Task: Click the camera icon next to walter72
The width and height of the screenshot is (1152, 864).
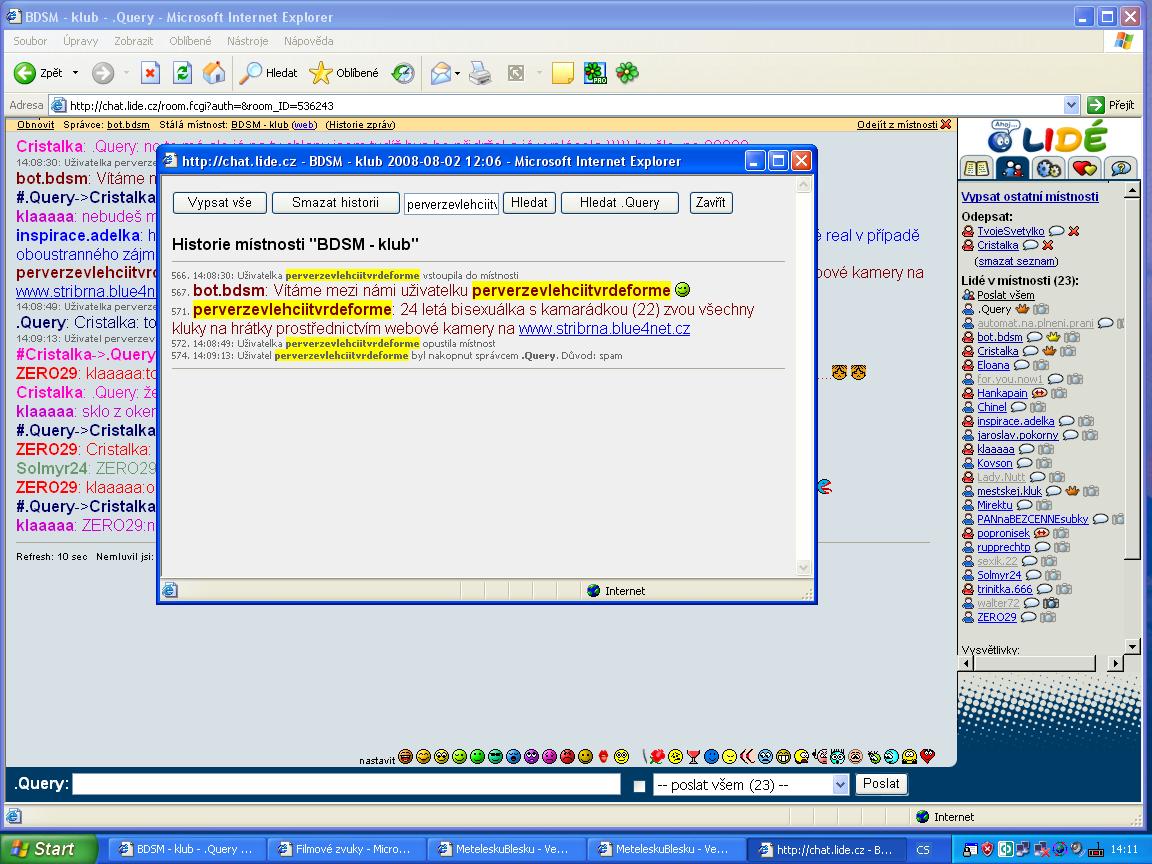Action: [1051, 603]
